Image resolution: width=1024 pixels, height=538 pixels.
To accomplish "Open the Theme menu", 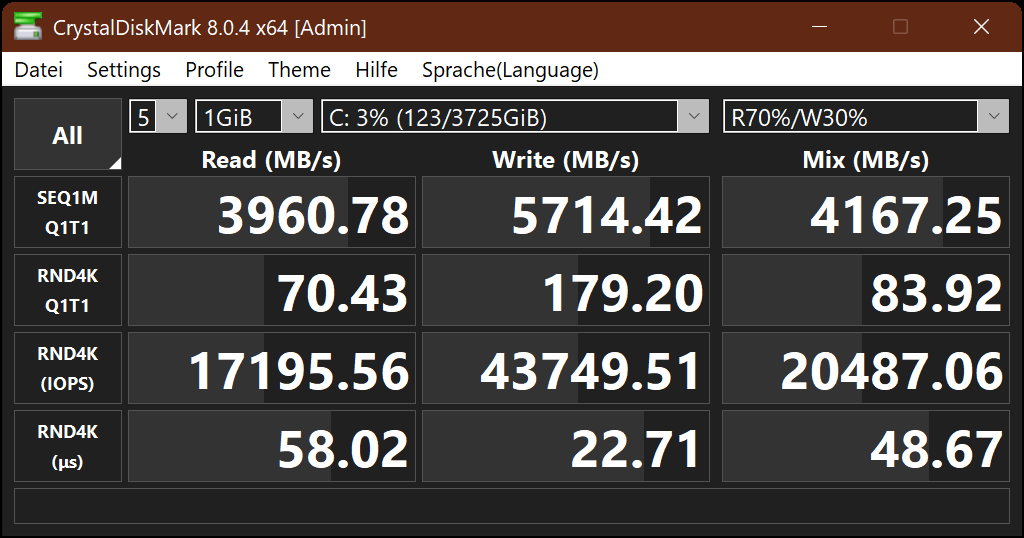I will pyautogui.click(x=299, y=70).
